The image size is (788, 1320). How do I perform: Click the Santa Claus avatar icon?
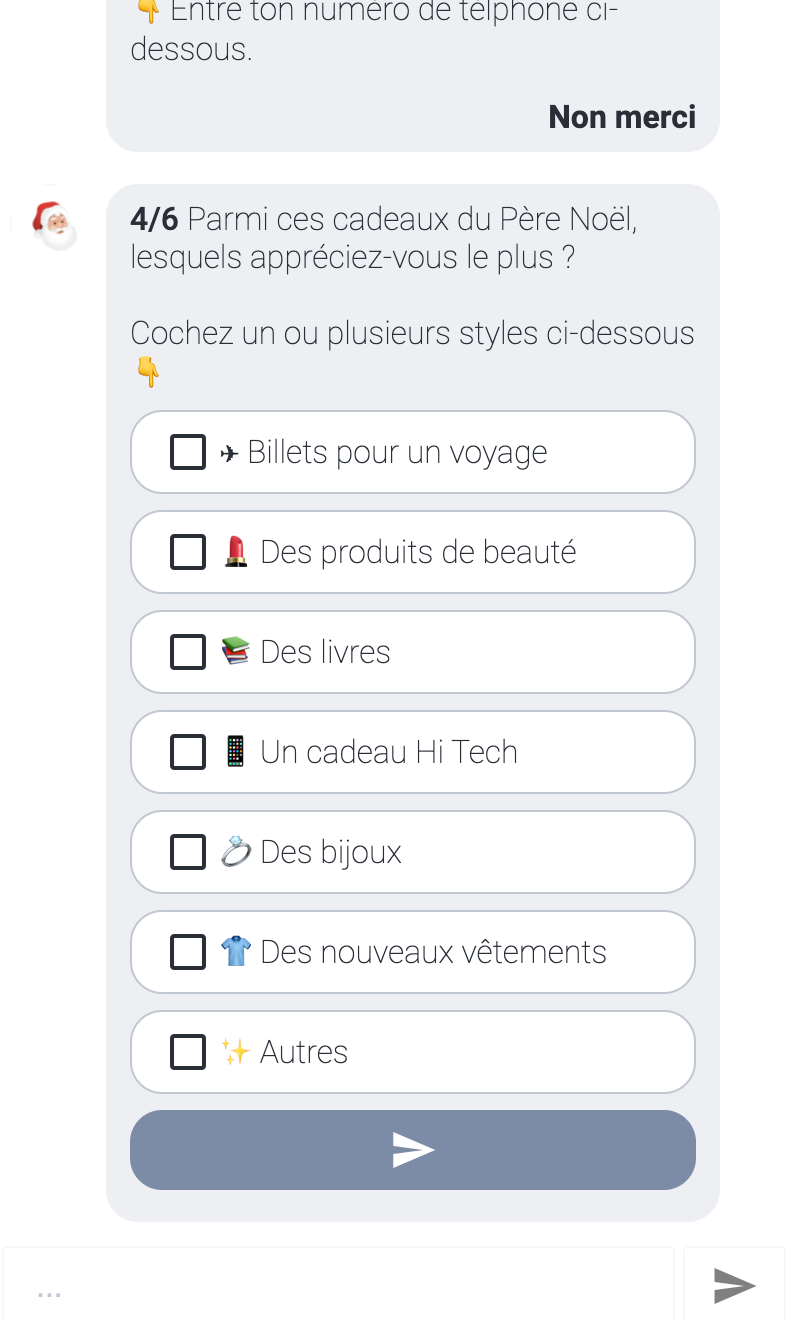click(54, 225)
